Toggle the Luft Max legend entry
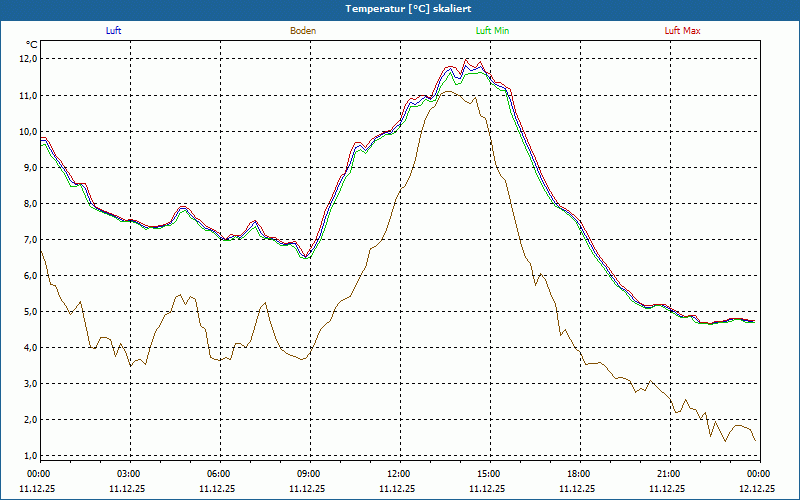The image size is (800, 500). click(x=683, y=31)
